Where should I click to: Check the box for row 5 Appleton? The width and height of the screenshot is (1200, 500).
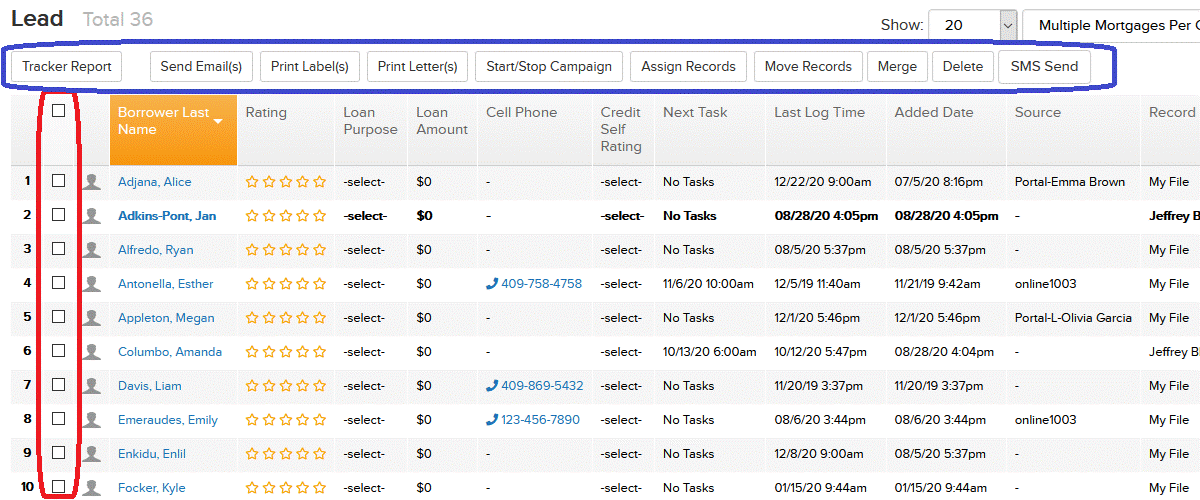(59, 317)
